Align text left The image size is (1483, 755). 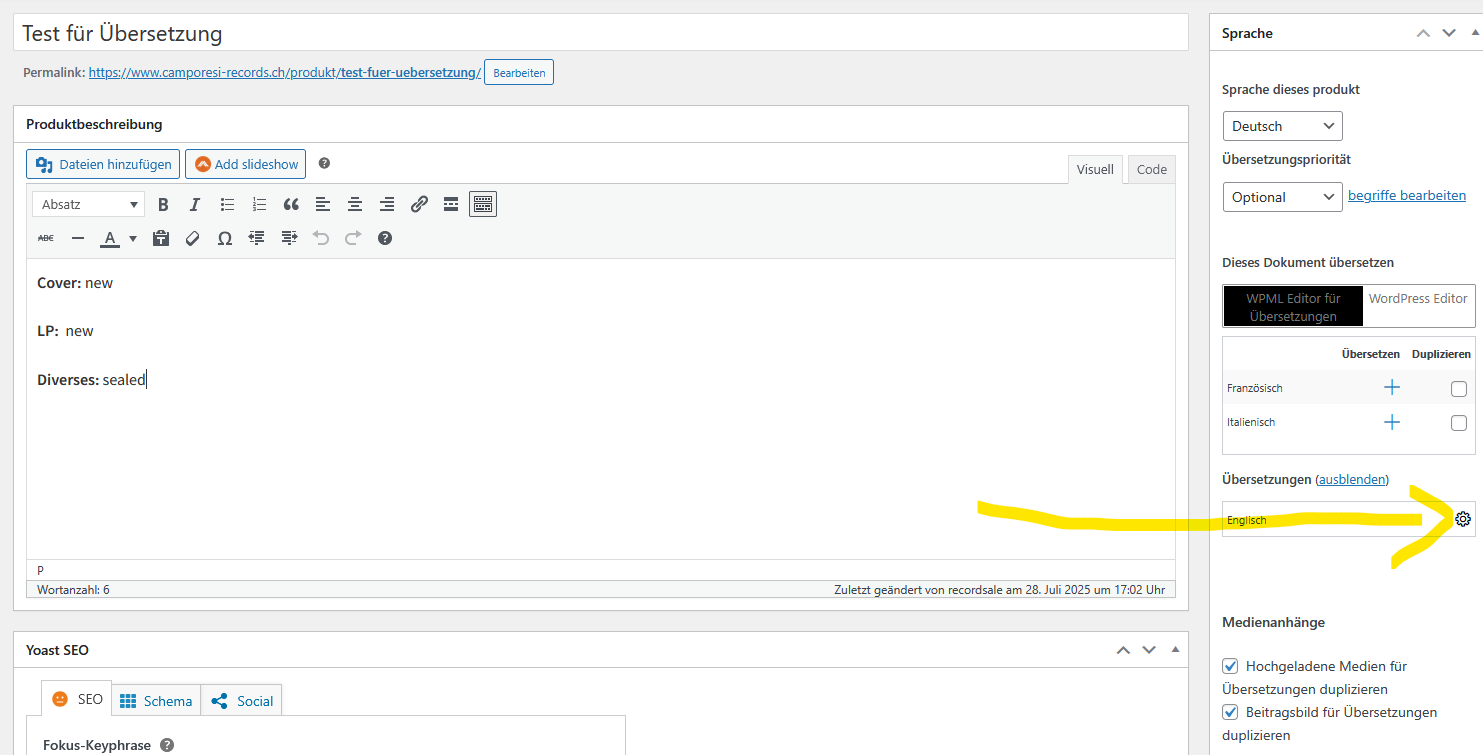click(x=323, y=204)
